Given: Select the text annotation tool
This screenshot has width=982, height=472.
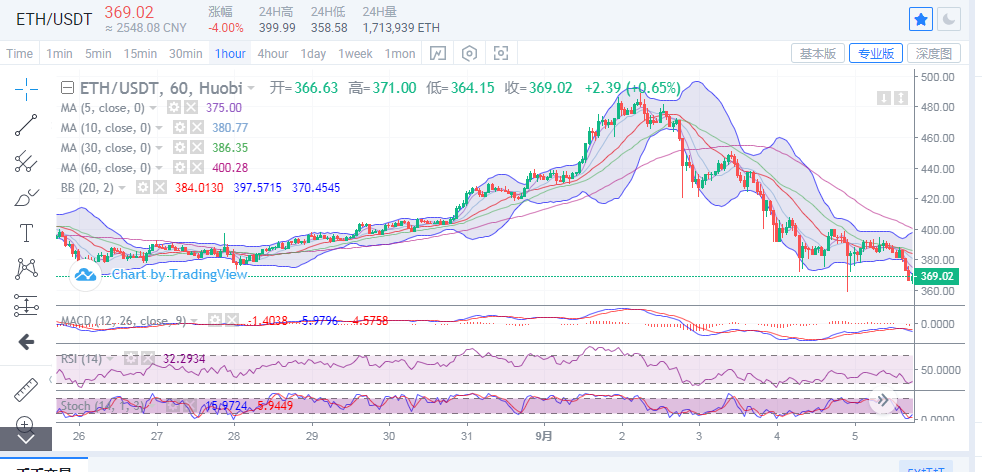Looking at the screenshot, I should pyautogui.click(x=27, y=233).
